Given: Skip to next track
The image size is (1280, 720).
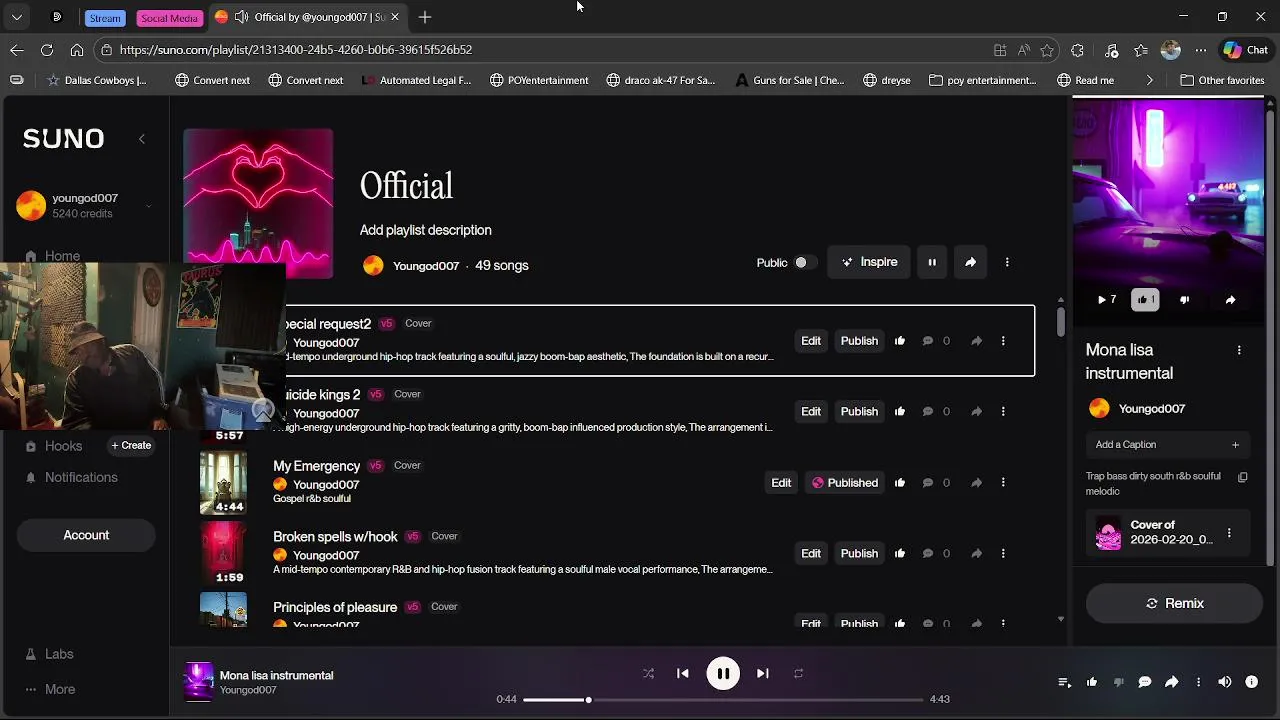Looking at the screenshot, I should (763, 674).
